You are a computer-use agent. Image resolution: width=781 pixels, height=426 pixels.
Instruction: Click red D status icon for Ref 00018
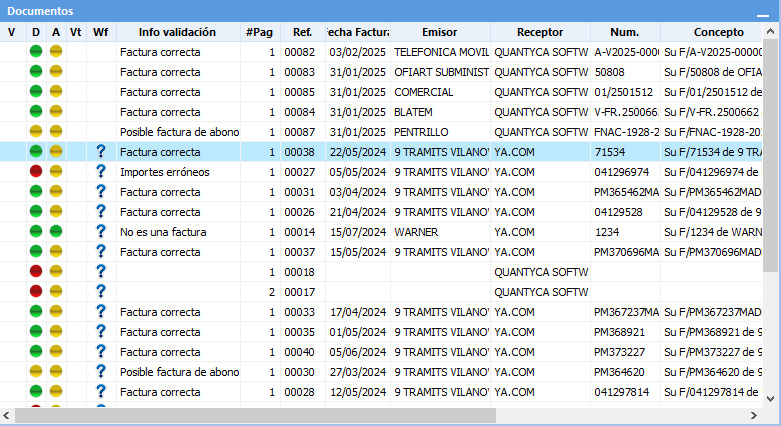click(36, 271)
